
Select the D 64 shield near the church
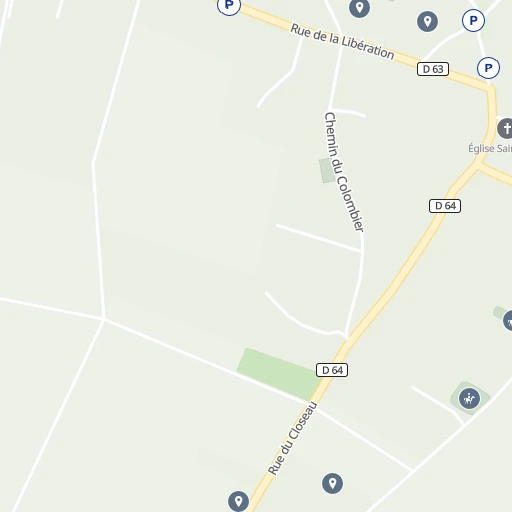pyautogui.click(x=445, y=206)
